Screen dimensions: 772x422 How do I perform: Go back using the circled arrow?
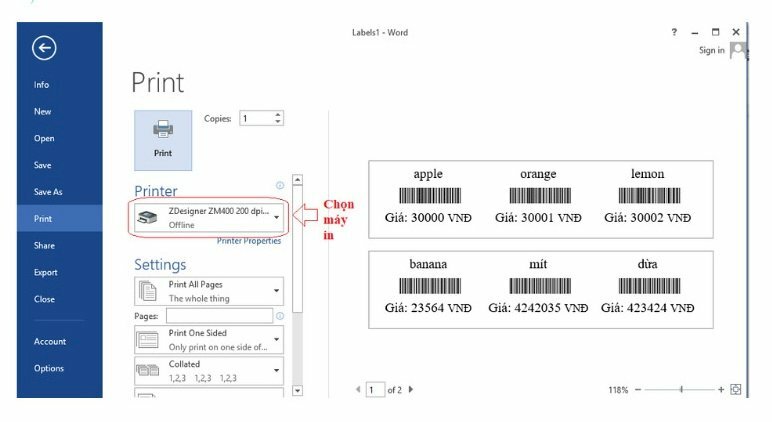[44, 48]
